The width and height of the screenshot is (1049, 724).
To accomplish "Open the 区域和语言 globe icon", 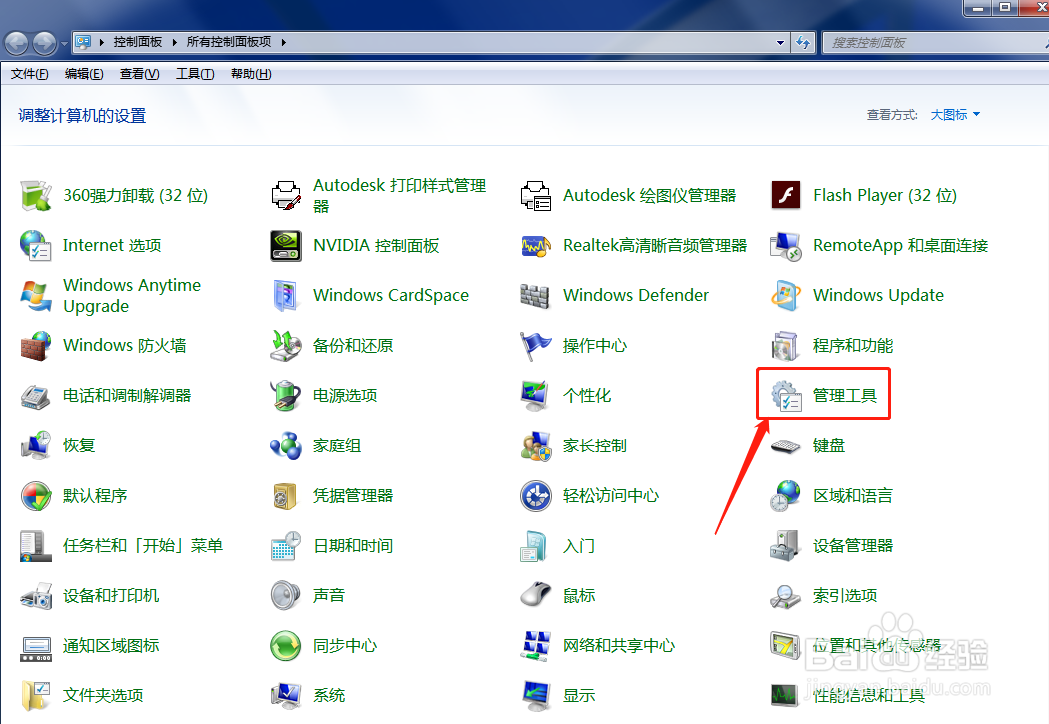I will 786,496.
